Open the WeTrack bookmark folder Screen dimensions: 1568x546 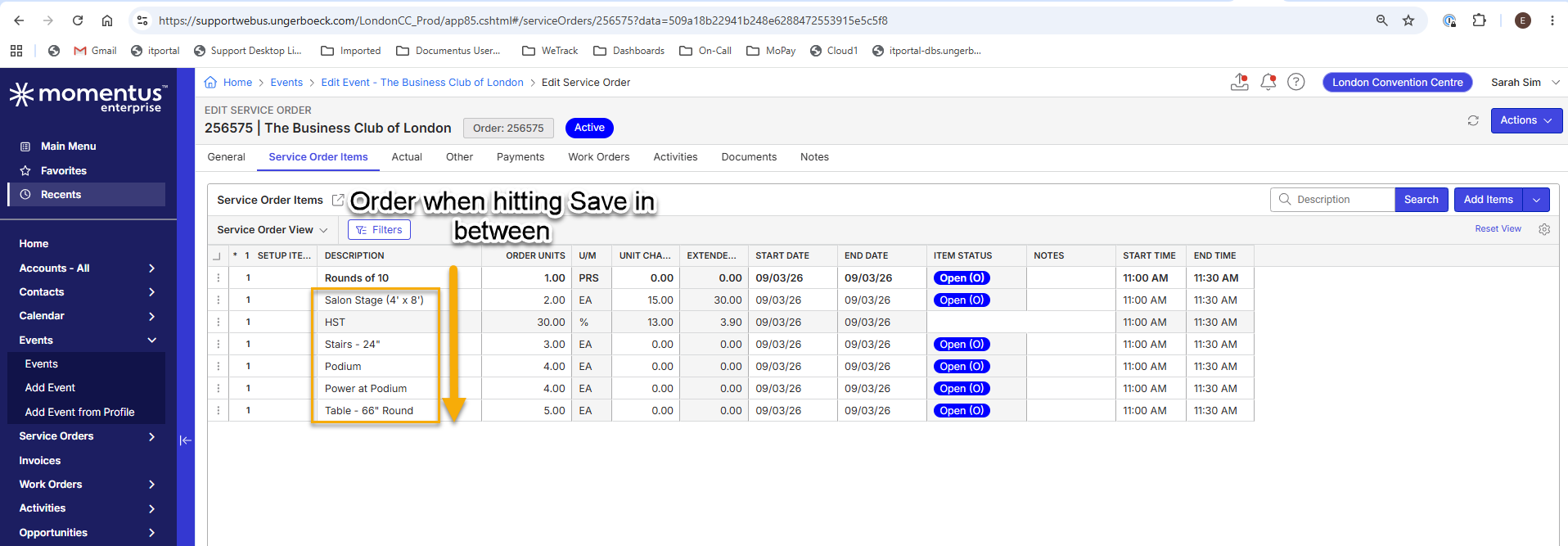tap(550, 51)
